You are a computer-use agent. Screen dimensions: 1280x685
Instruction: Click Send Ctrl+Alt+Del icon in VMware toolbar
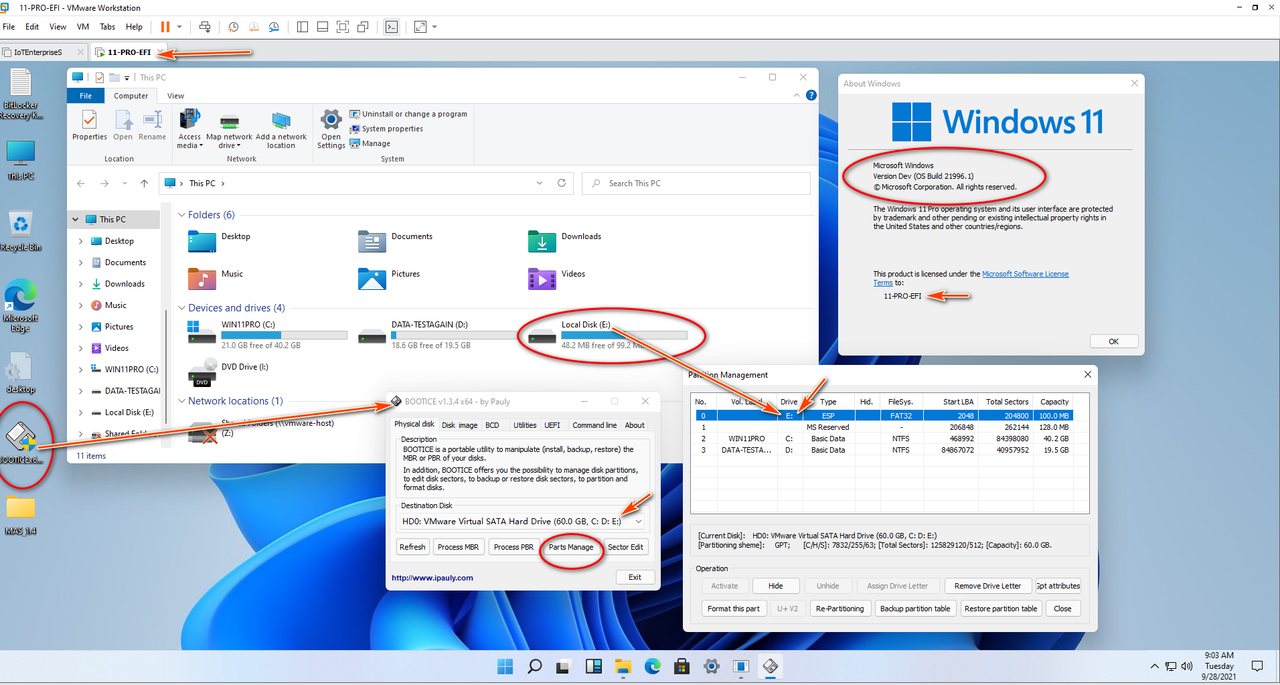pos(205,27)
